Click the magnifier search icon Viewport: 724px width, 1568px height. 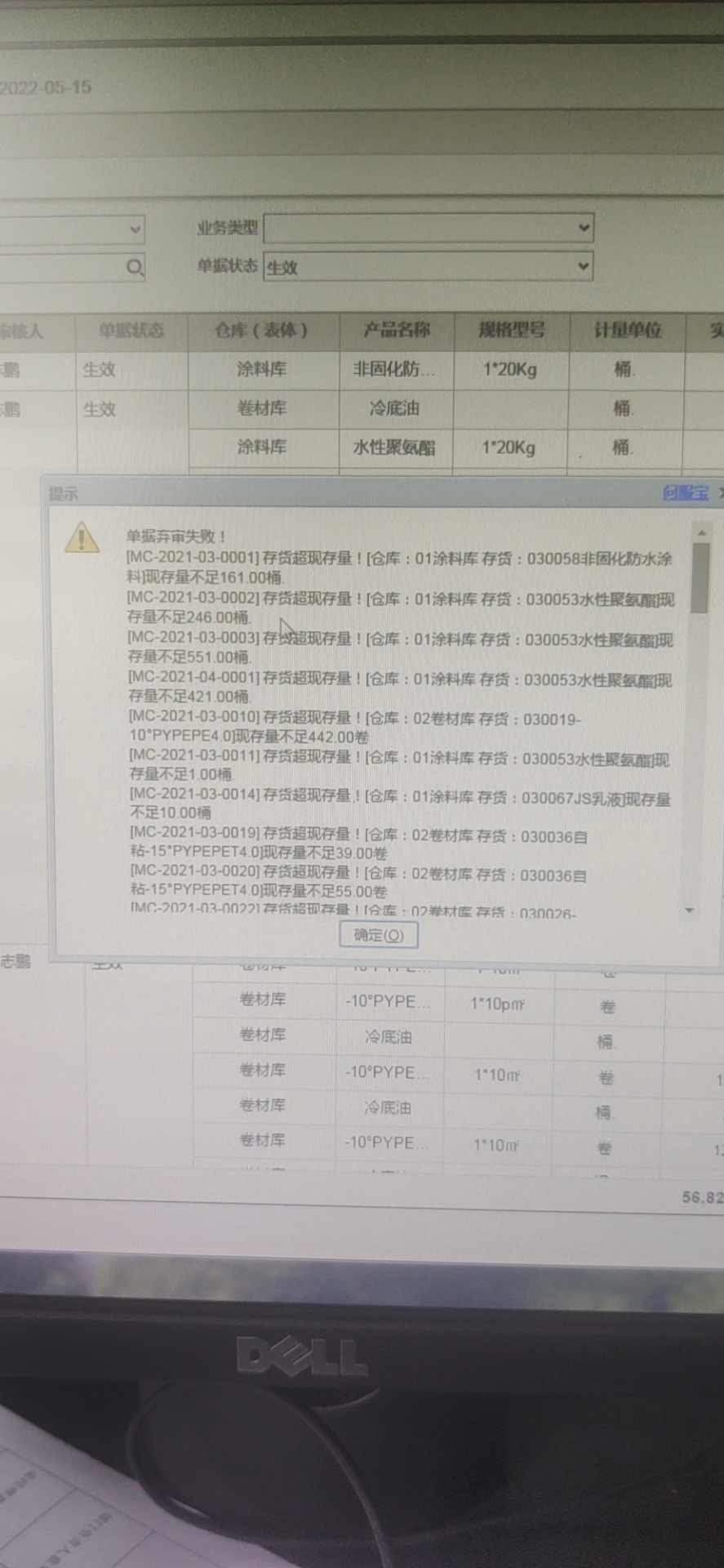coord(135,267)
